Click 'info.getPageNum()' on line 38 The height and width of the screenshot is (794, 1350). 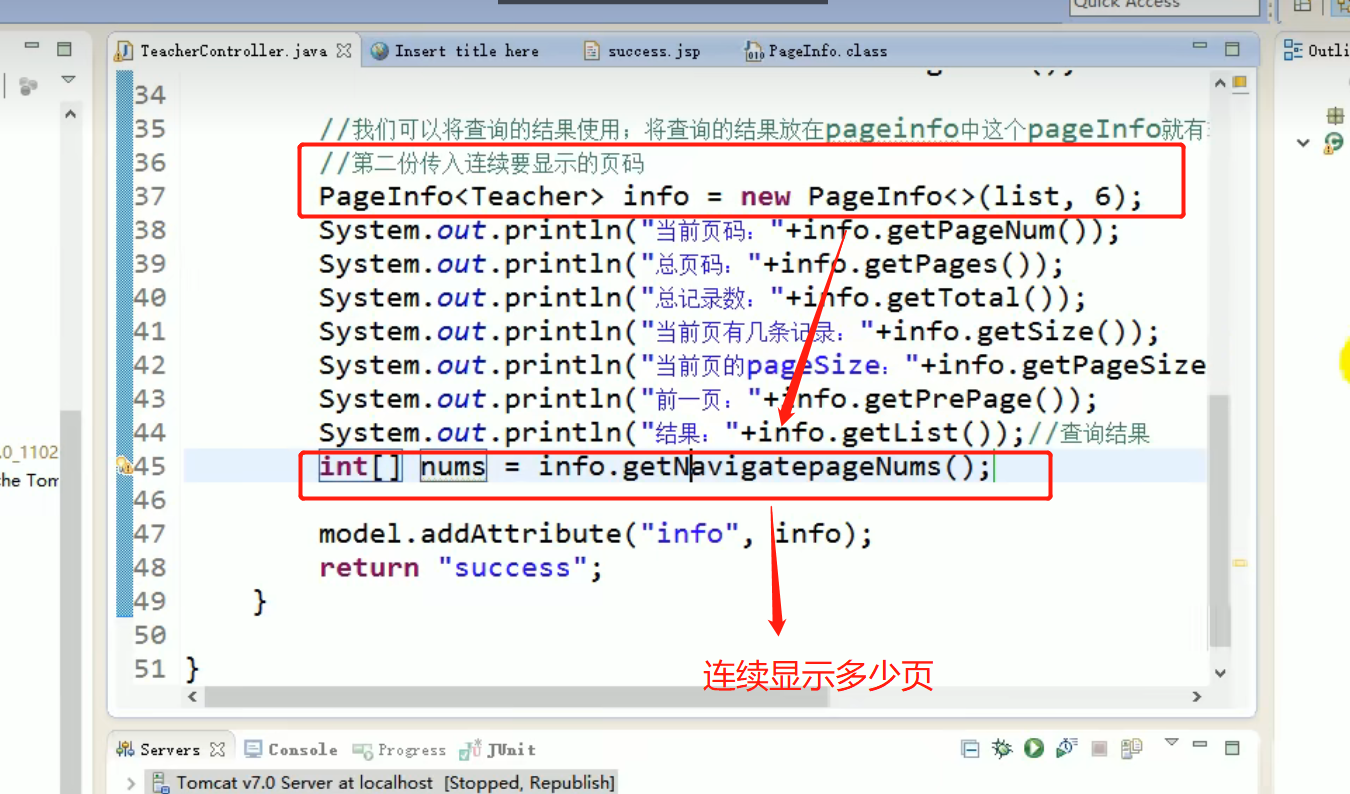tap(952, 230)
